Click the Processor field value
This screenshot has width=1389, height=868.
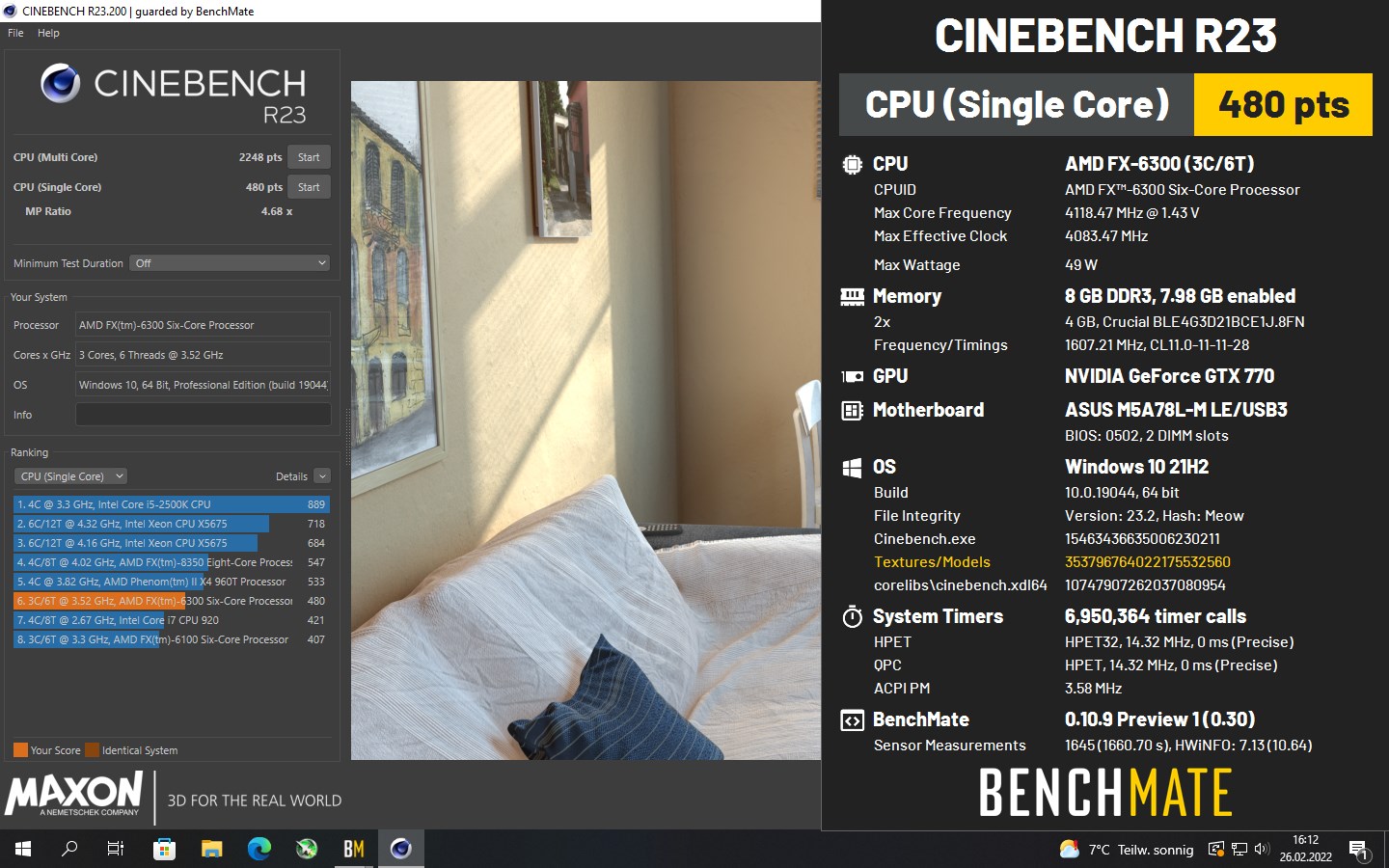tap(203, 325)
